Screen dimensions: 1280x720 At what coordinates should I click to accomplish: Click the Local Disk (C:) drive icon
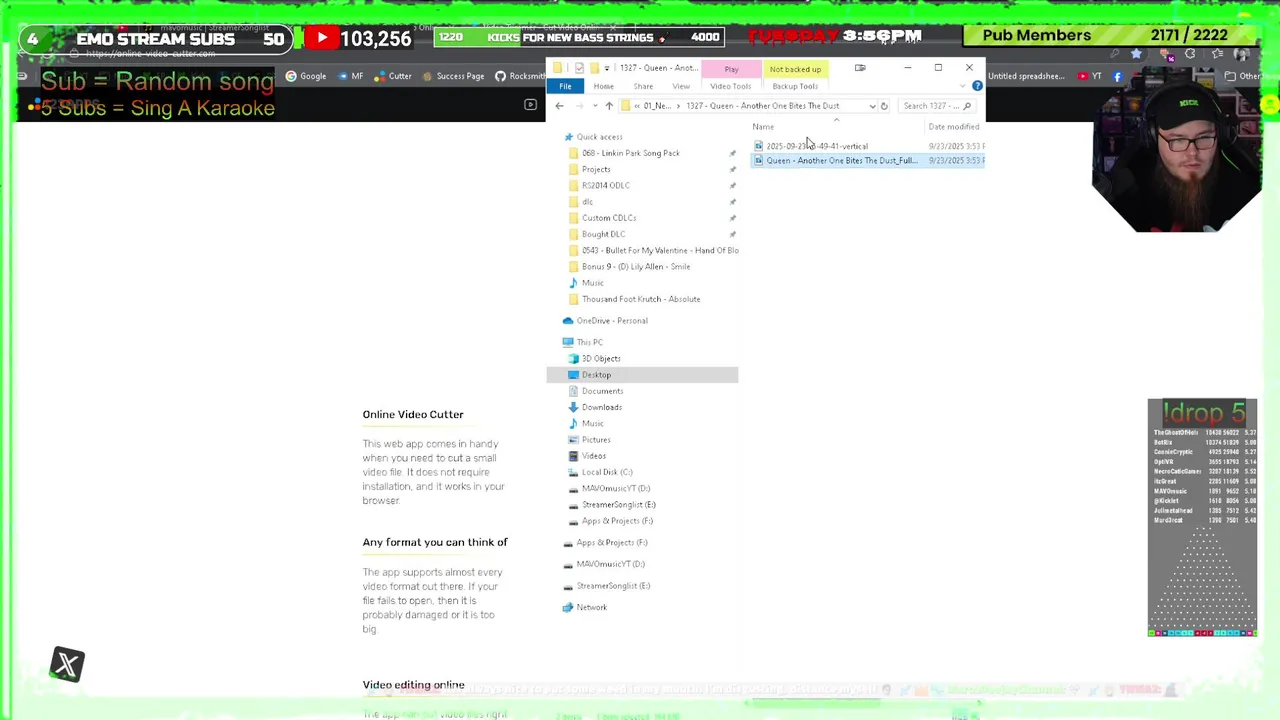tap(573, 472)
